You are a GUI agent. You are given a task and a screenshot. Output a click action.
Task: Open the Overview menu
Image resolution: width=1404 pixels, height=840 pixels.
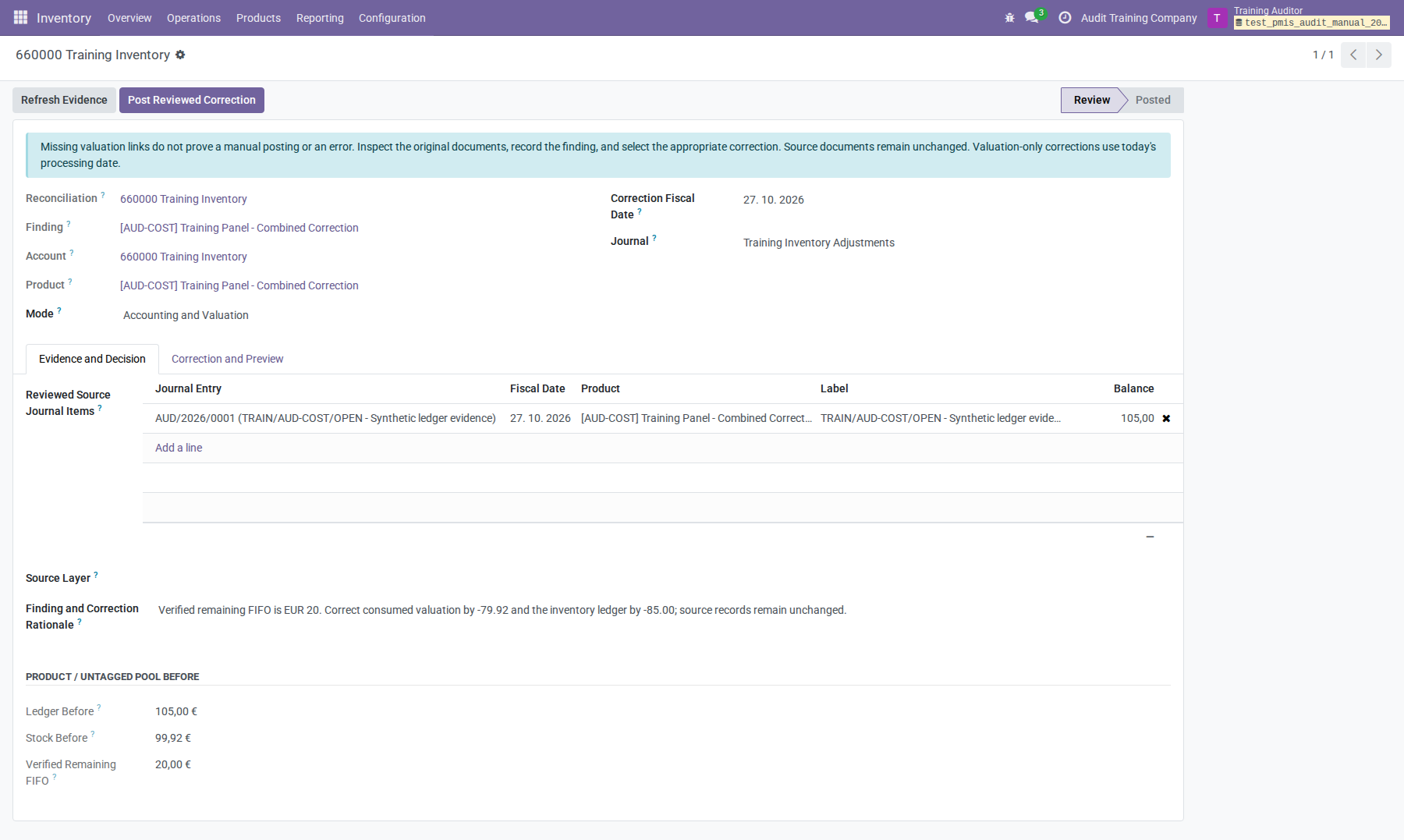[129, 17]
